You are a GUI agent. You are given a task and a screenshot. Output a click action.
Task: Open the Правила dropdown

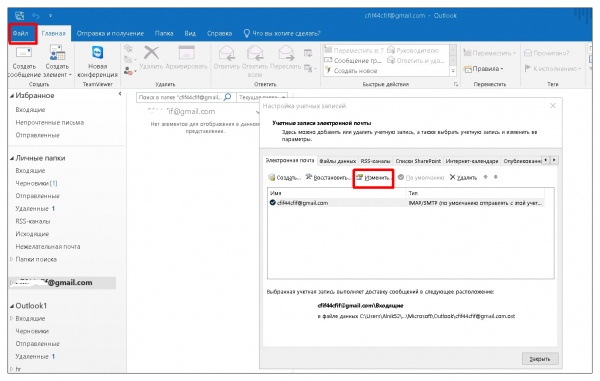coord(483,69)
